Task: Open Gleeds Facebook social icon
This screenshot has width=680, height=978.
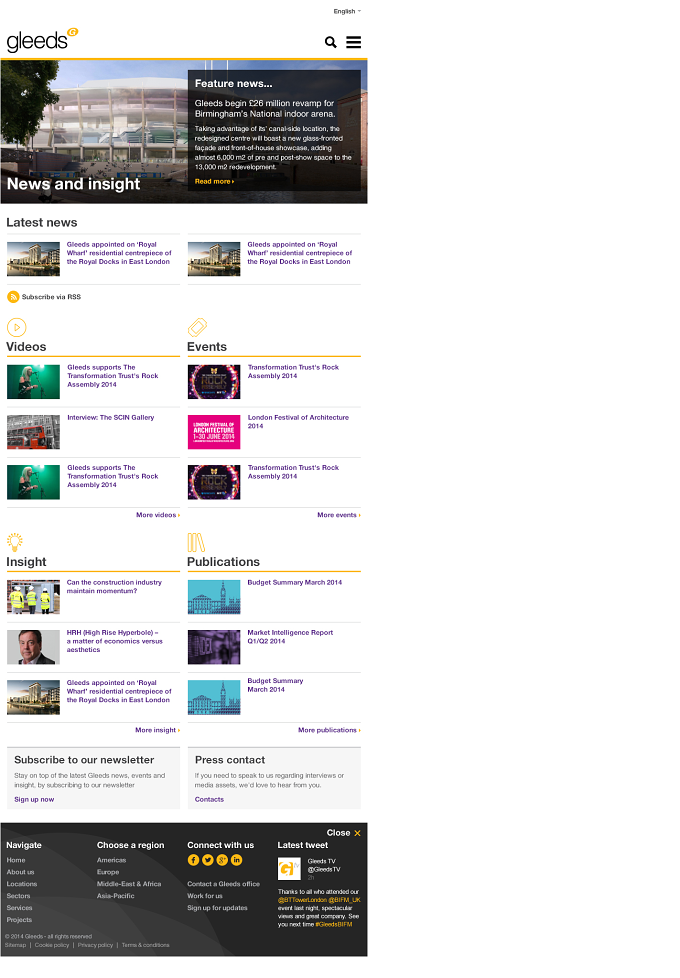Action: point(193,860)
